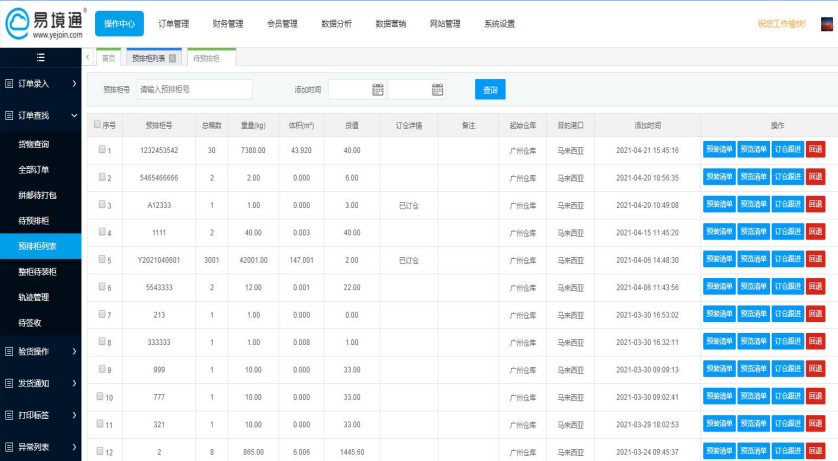Click the 已订仓 cell in row A12333
838x461 pixels.
409,206
